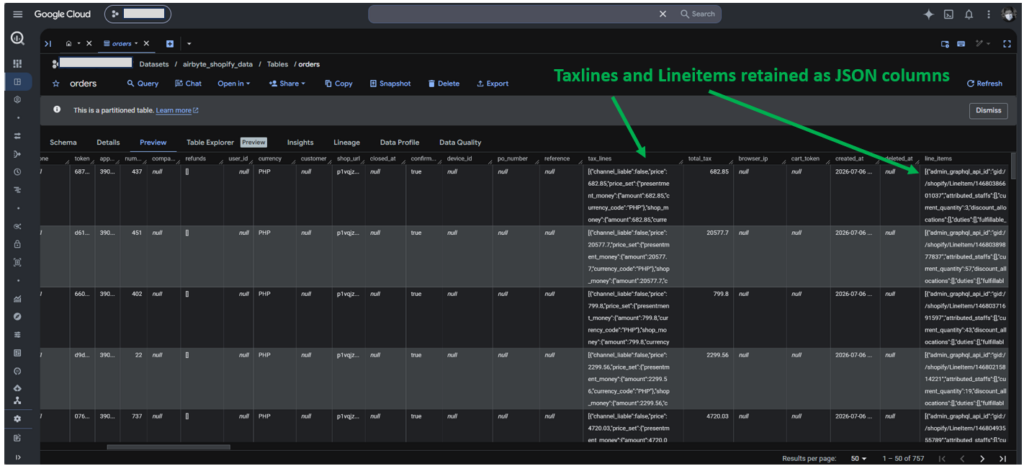Viewport: 1024px width, 466px height.
Task: Open the Google Cloud hamburger navigation menu
Action: 18,14
